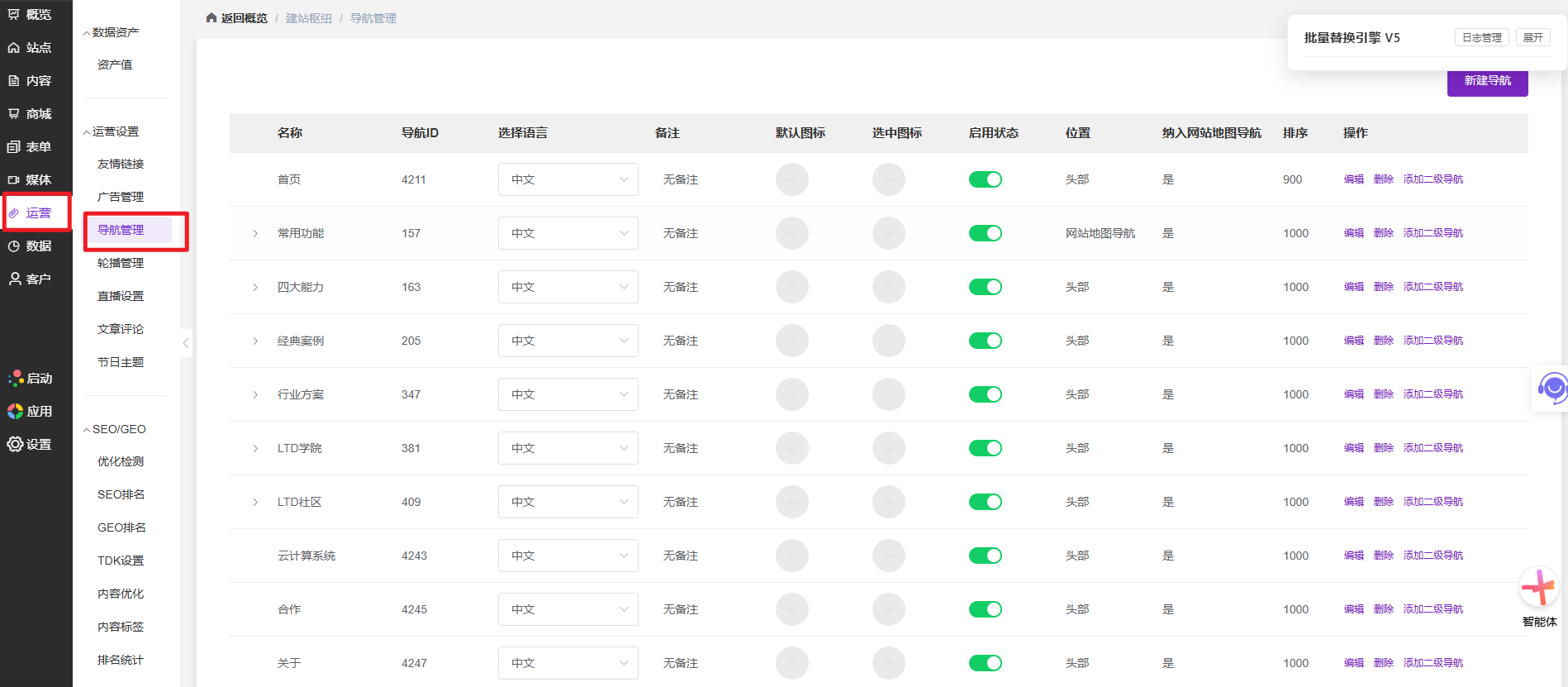This screenshot has width=1568, height=687.
Task: Collapse the 运营设置 sidebar group
Action: click(87, 132)
